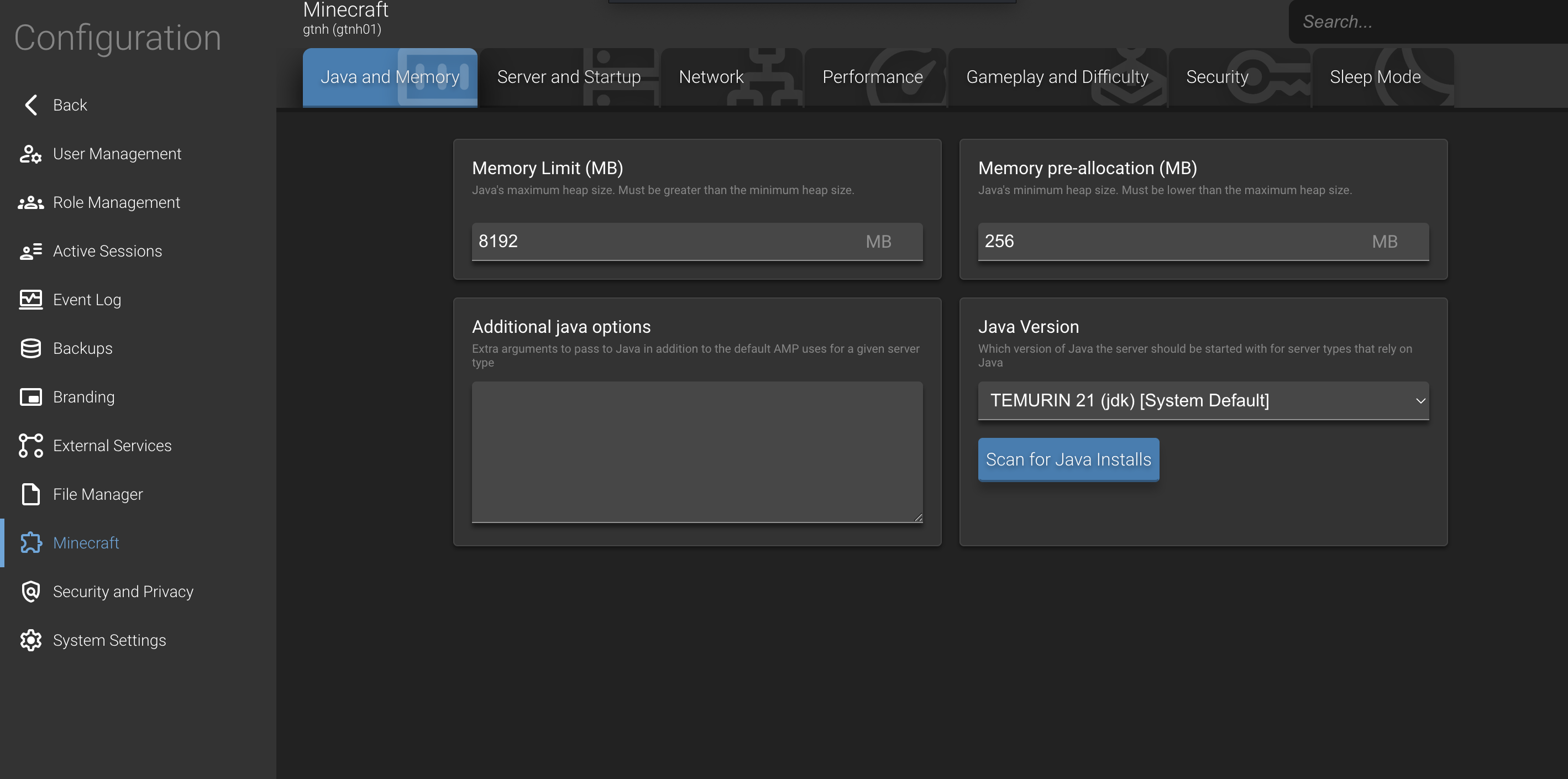Open Role Management page
Screen dimensions: 1568x779
coord(138,202)
